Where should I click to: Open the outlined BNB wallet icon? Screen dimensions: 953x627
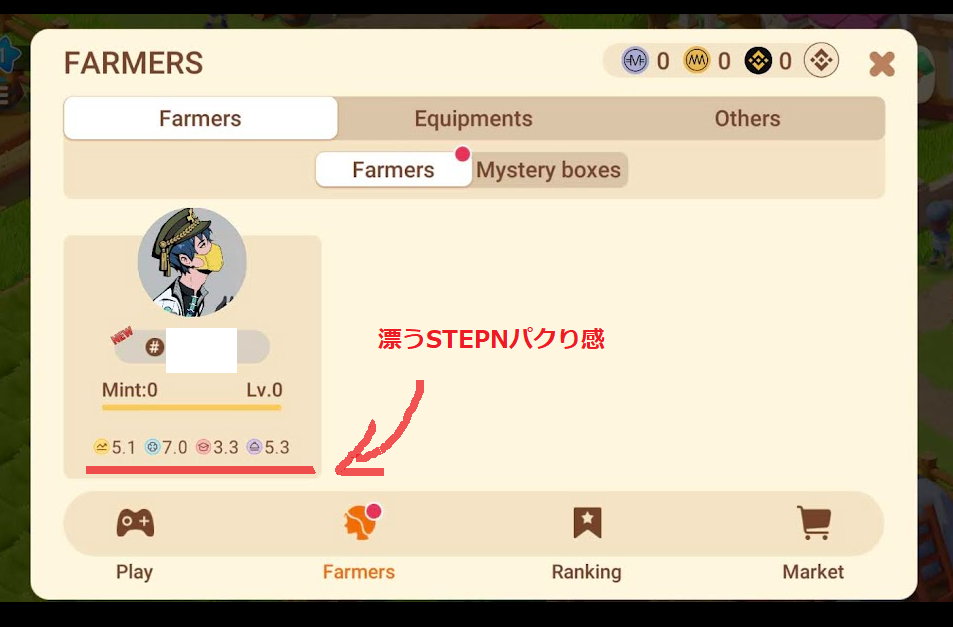[821, 61]
